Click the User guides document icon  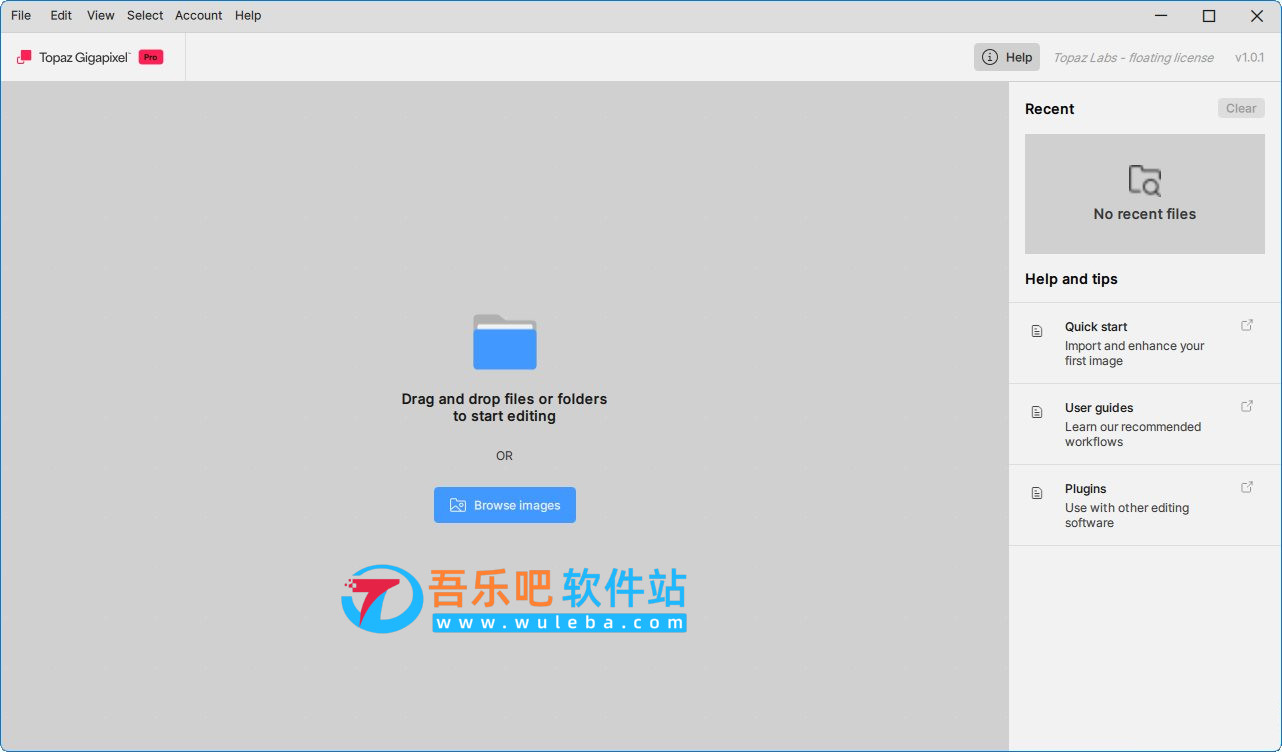[x=1037, y=412]
